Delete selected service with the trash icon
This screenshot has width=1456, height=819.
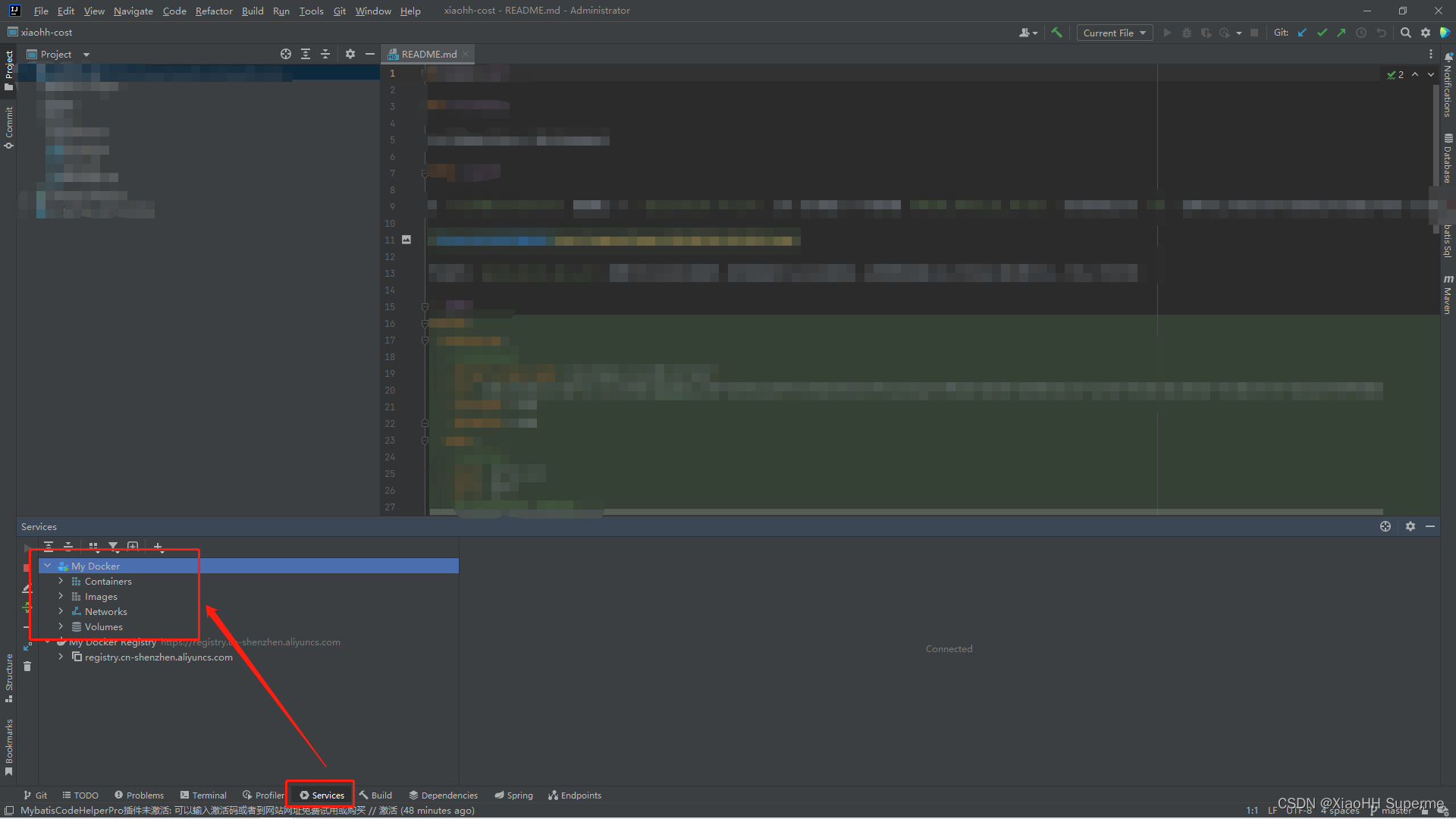tap(27, 667)
